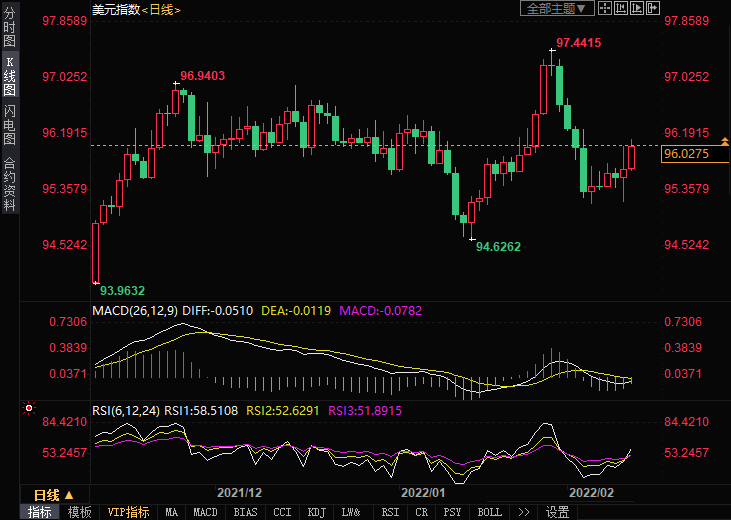The image size is (731, 520).
Task: Enable the BOLL indicator at bottom bar
Action: click(x=489, y=512)
